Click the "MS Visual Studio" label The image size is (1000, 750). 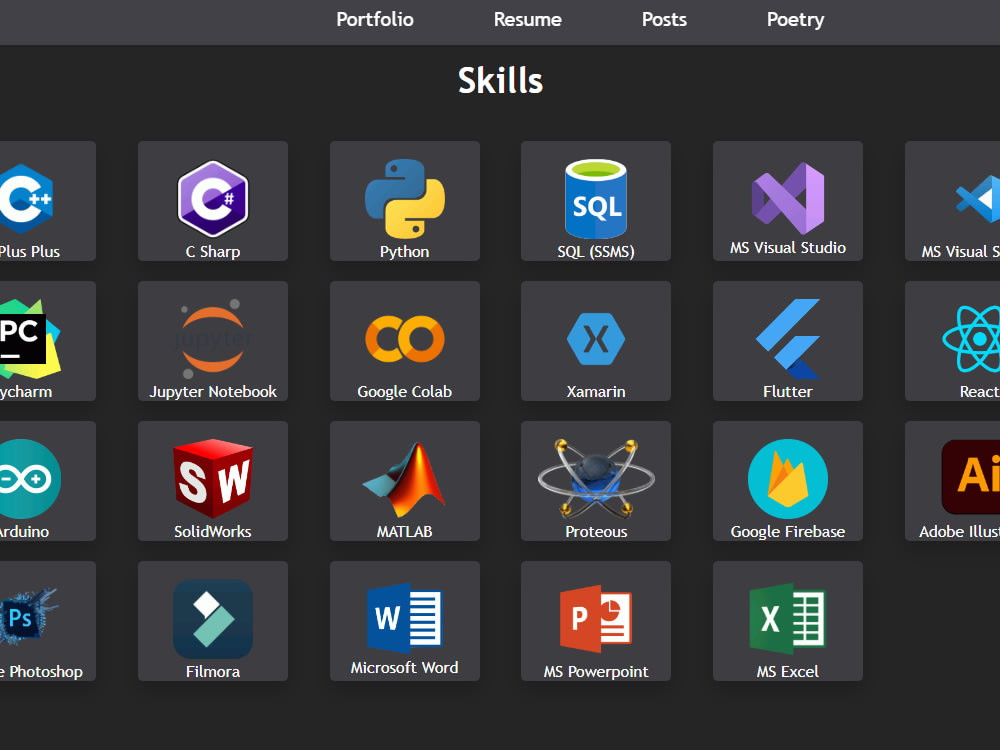788,247
